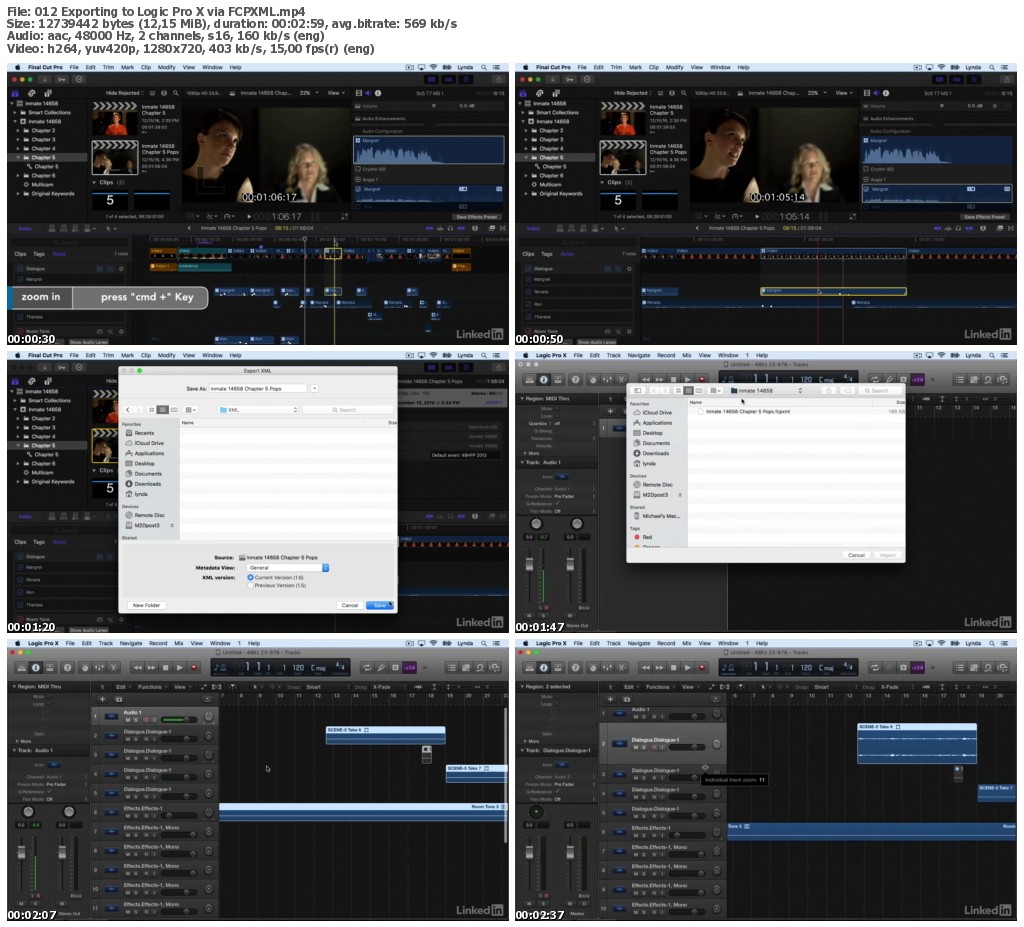The height and width of the screenshot is (927, 1024).
Task: Open the Modify menu in 00:00:30 frame
Action: point(167,67)
